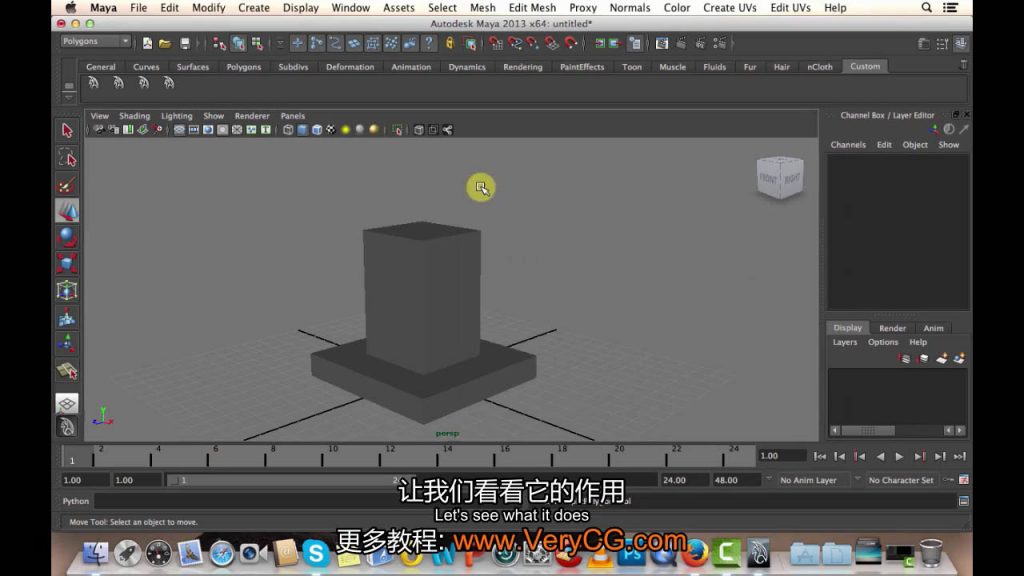
Task: Toggle select by component type mode
Action: pos(257,43)
